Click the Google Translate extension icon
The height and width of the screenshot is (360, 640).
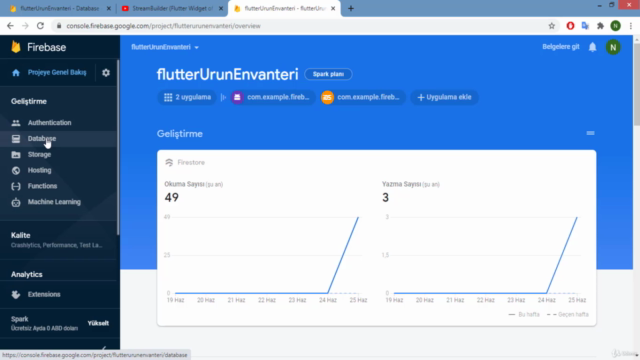point(585,26)
